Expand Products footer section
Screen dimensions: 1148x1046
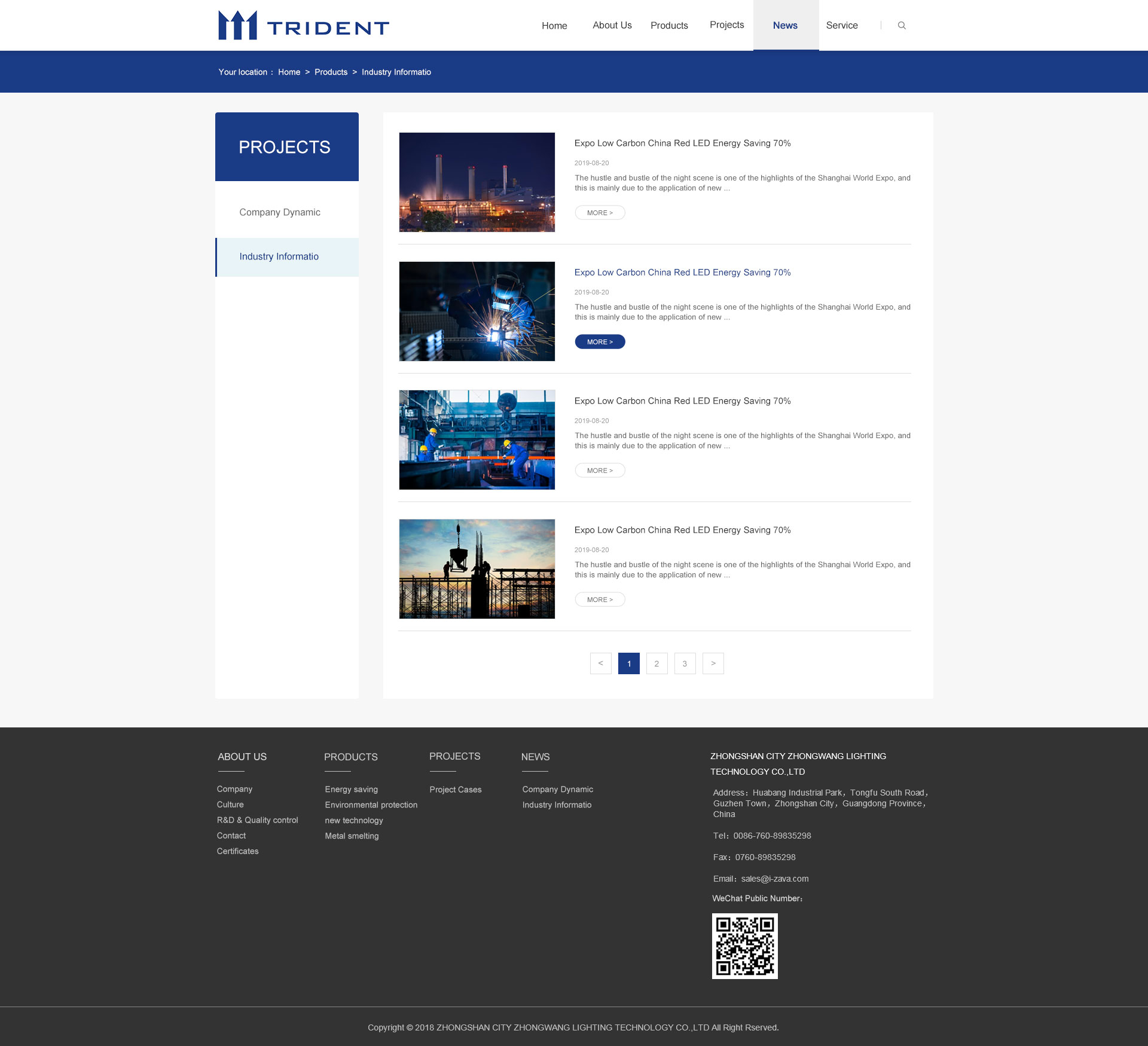click(350, 756)
